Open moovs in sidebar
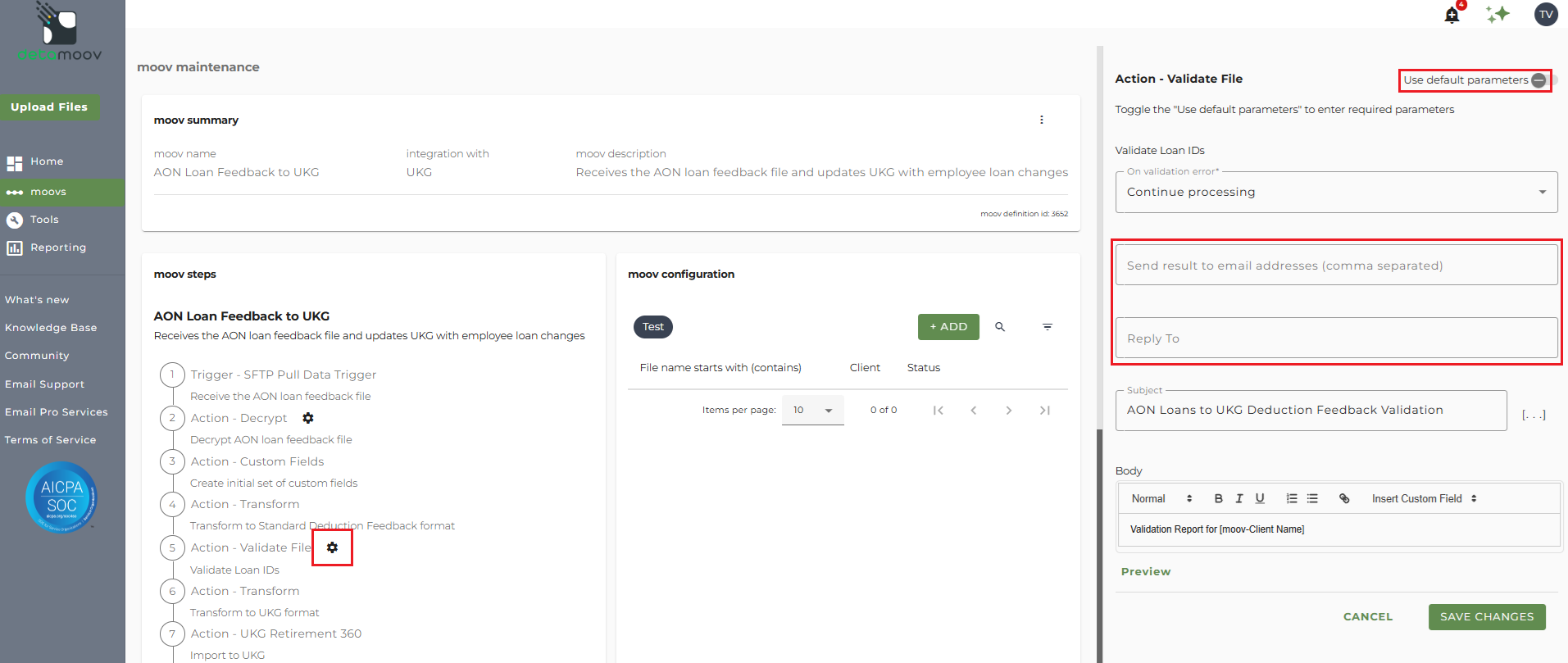 (x=62, y=192)
